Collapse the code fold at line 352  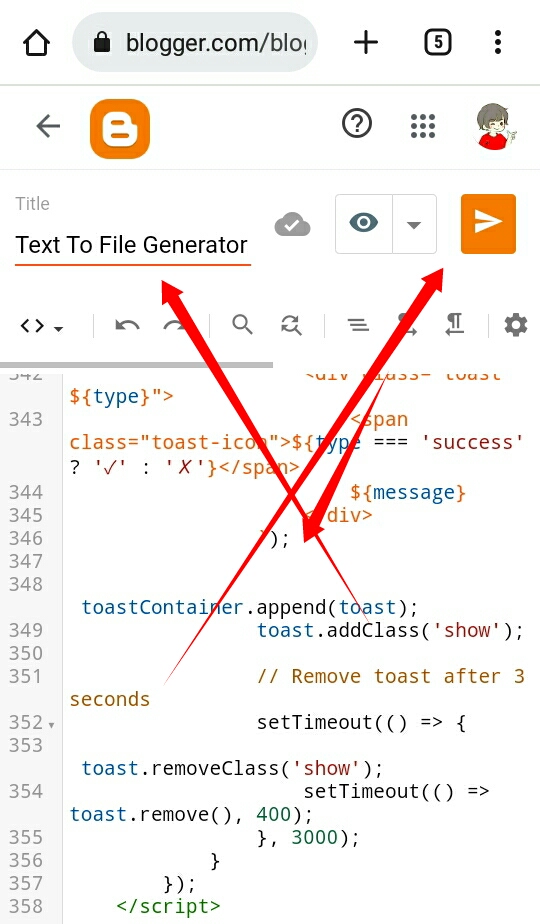point(51,724)
